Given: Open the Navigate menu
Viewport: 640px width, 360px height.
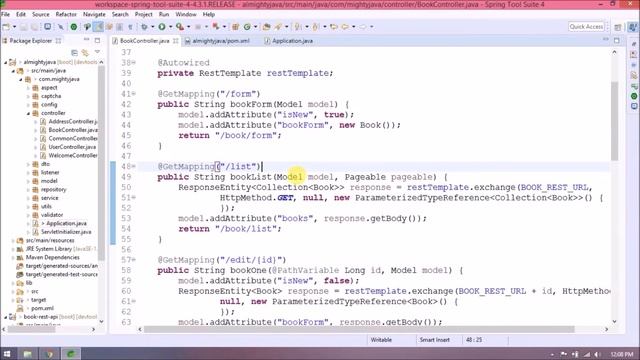Looking at the screenshot, I should coord(94,14).
